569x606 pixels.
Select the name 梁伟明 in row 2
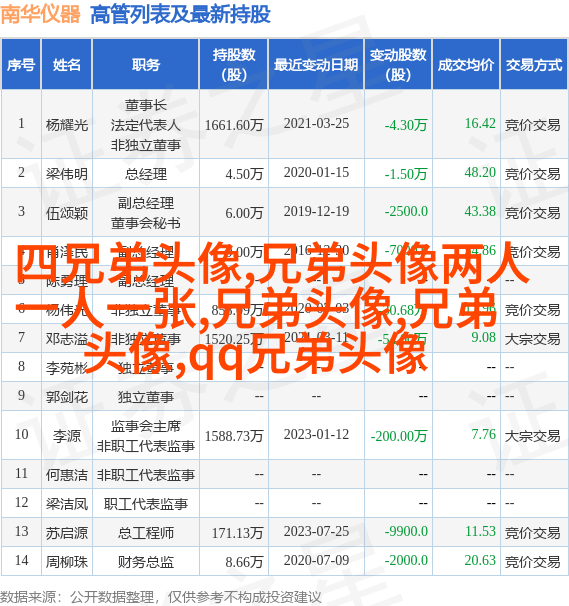point(67,174)
